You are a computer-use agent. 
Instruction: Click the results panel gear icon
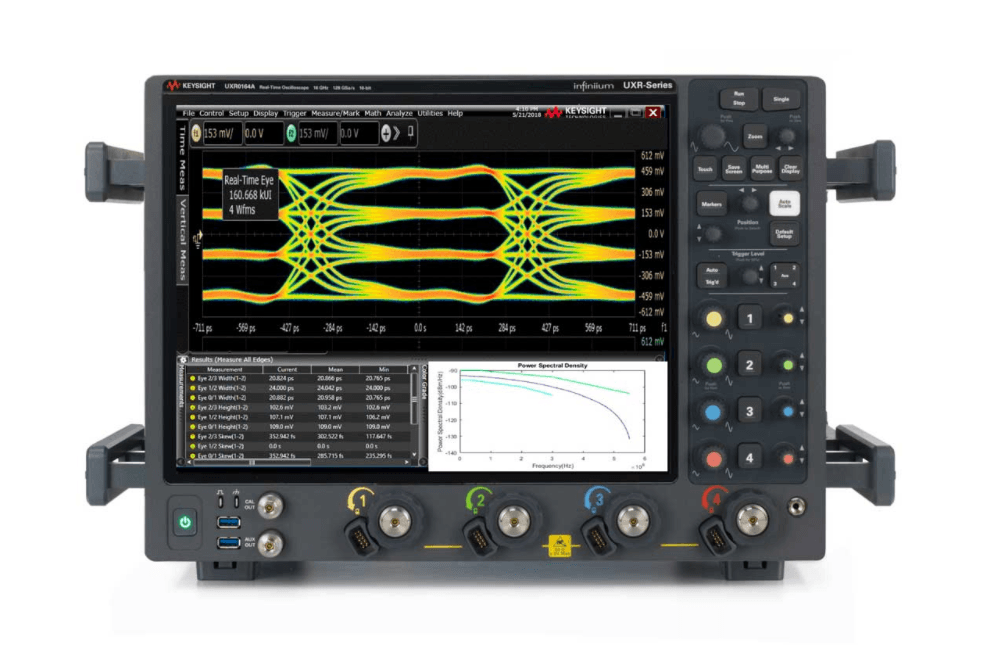183,360
